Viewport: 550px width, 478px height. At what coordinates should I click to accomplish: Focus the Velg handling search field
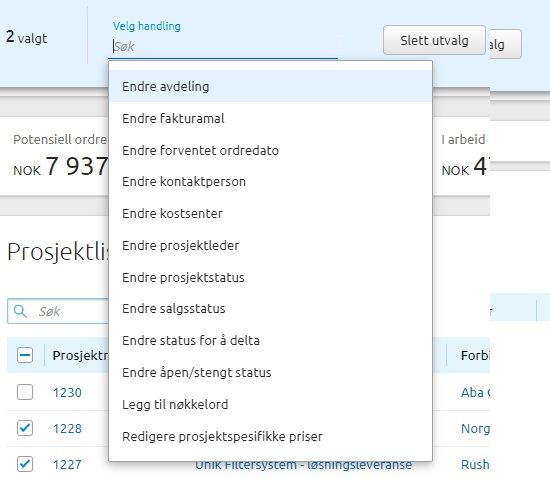(x=223, y=46)
